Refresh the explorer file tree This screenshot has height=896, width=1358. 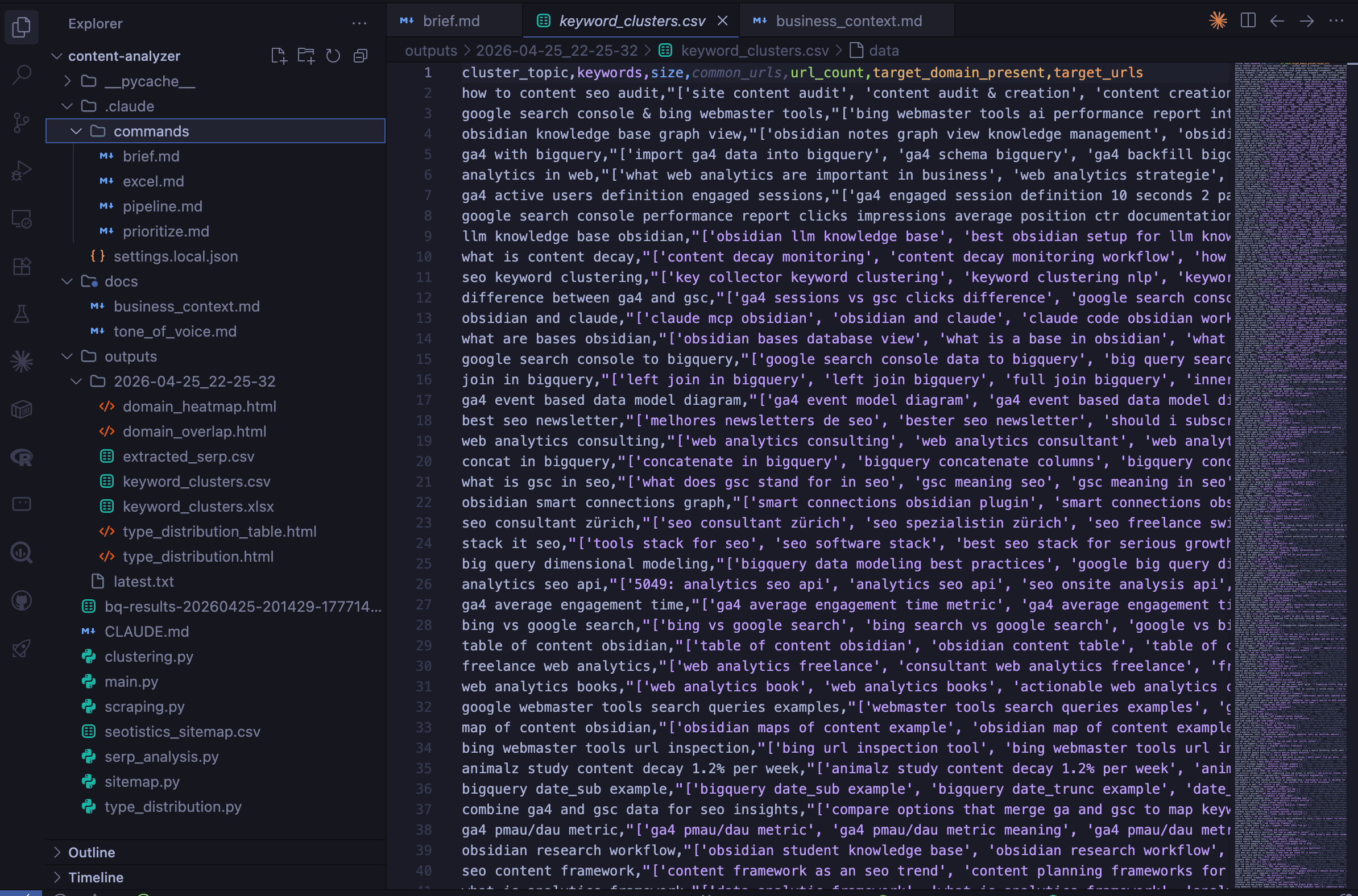tap(333, 56)
